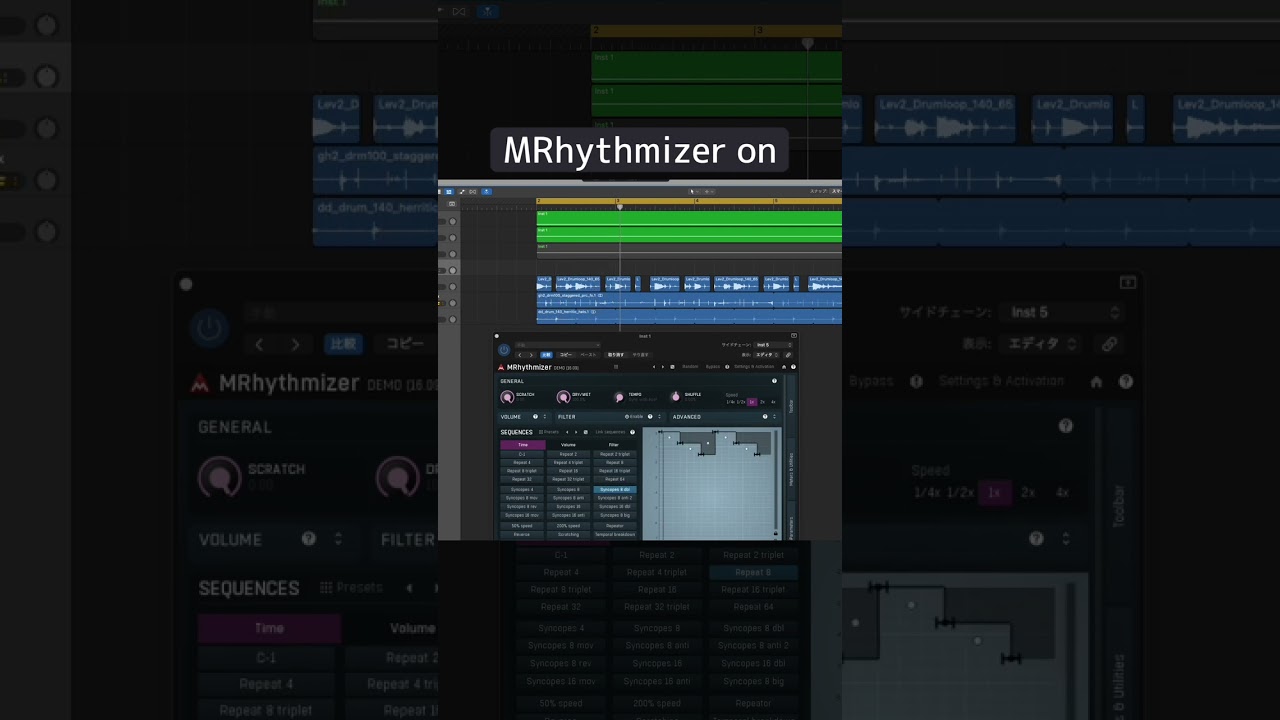The width and height of the screenshot is (1280, 720).
Task: Toggle the MRhythmizer plugin power button
Action: coord(504,350)
